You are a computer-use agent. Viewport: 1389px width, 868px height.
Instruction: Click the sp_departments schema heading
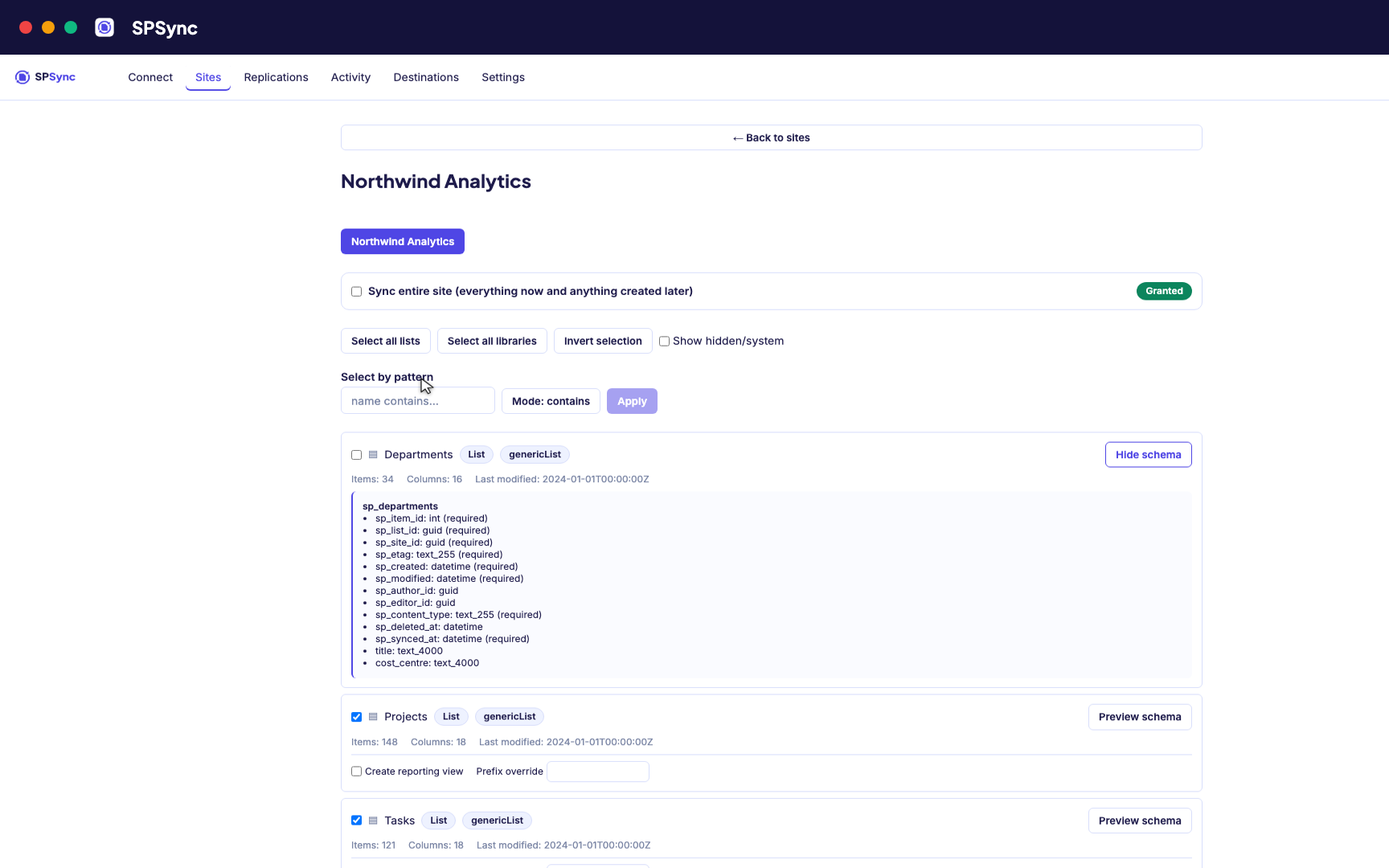tap(400, 506)
